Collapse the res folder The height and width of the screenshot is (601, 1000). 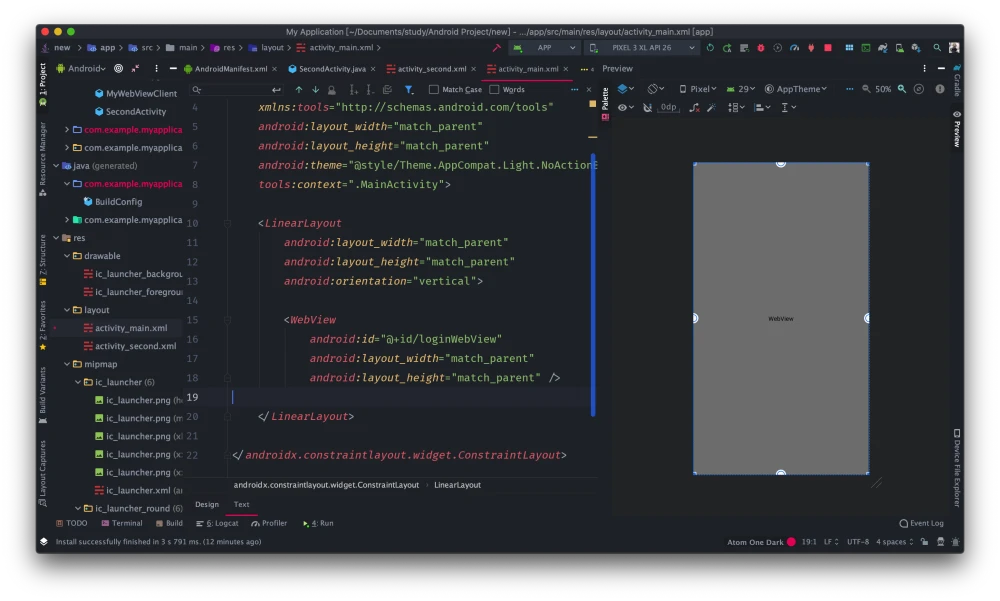click(x=56, y=238)
